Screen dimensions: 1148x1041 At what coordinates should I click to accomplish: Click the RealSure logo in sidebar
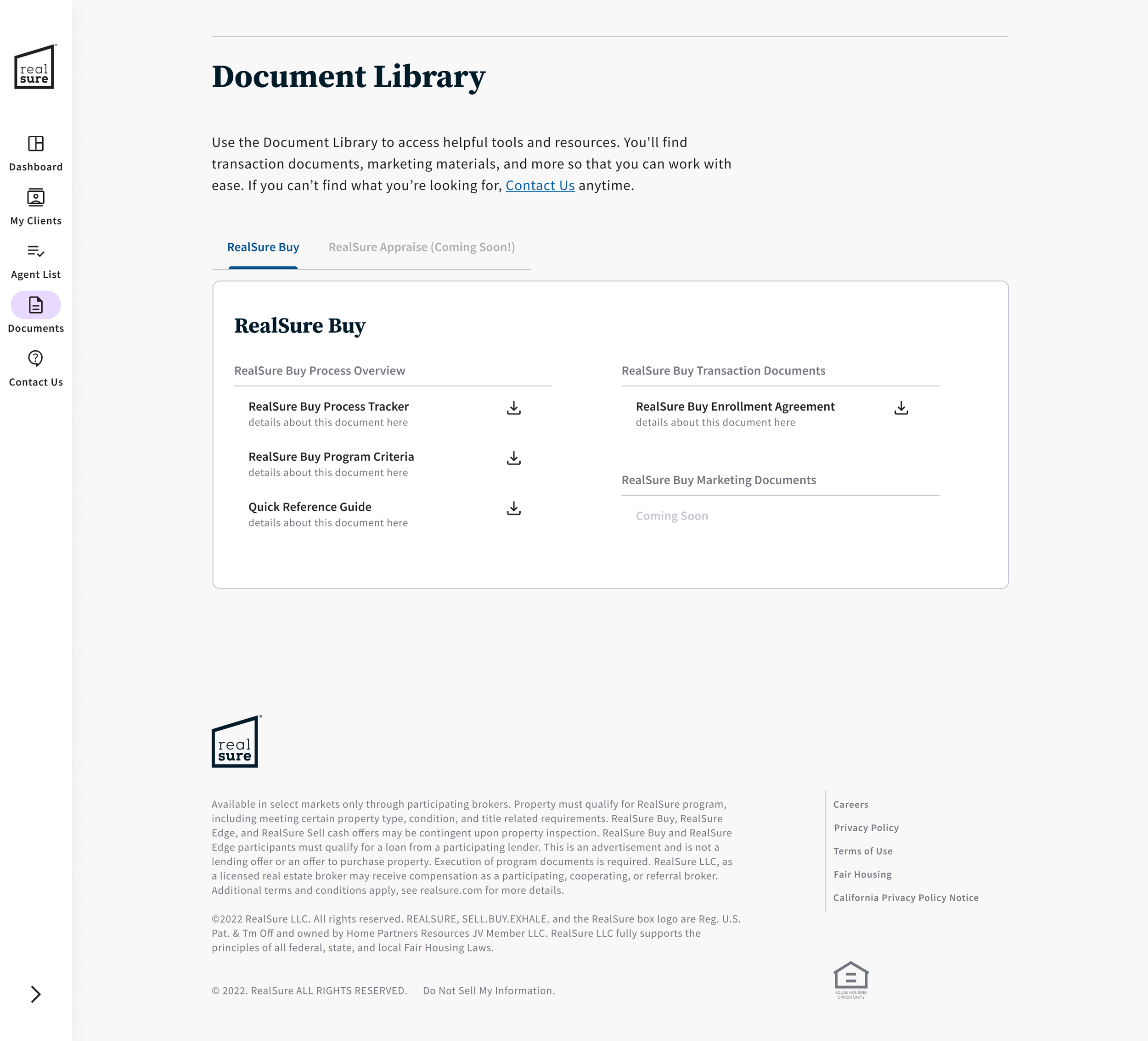tap(34, 67)
